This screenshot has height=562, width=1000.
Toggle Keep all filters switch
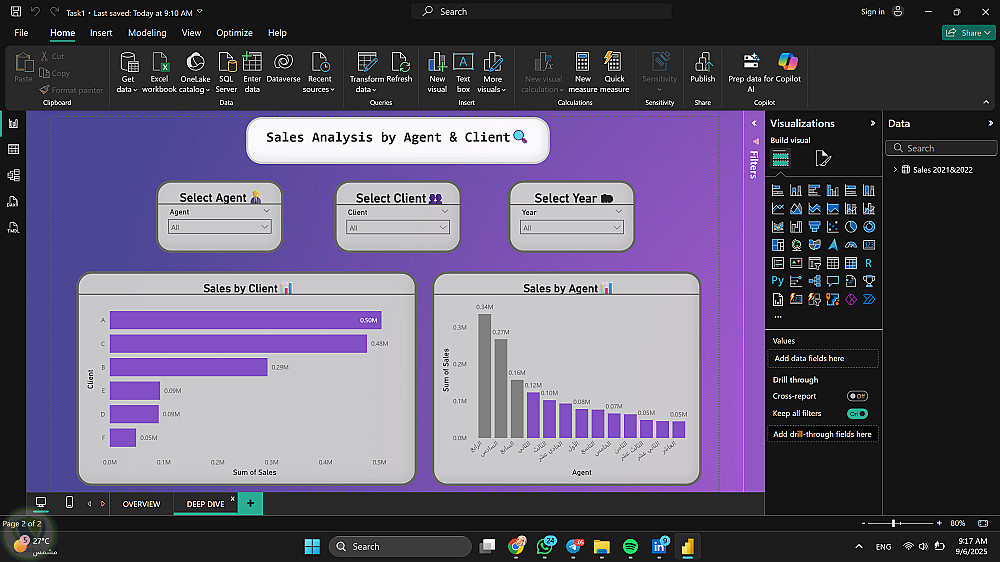coord(857,413)
